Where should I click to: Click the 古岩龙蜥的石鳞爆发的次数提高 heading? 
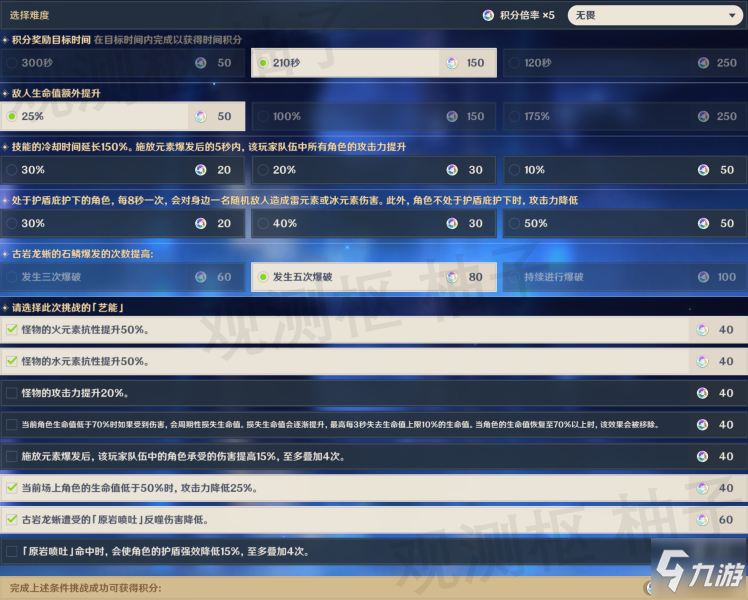[83, 254]
